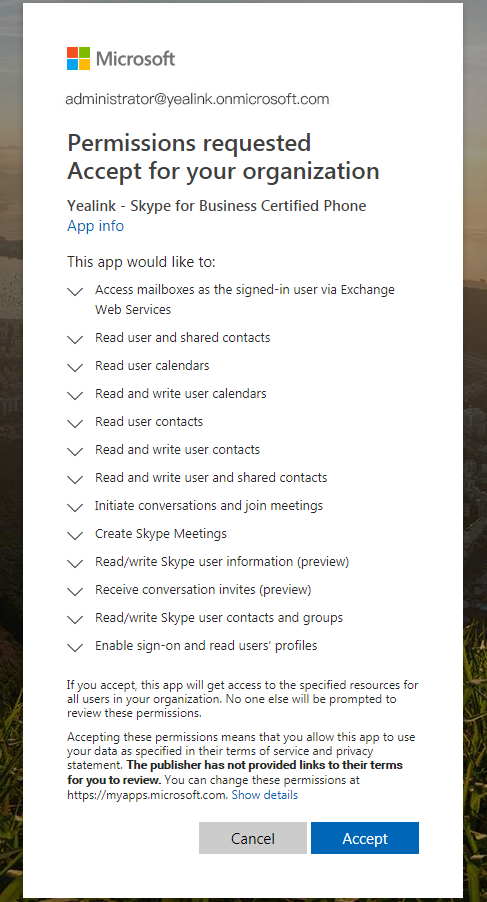
Task: Open the Show details link
Action: coord(264,795)
